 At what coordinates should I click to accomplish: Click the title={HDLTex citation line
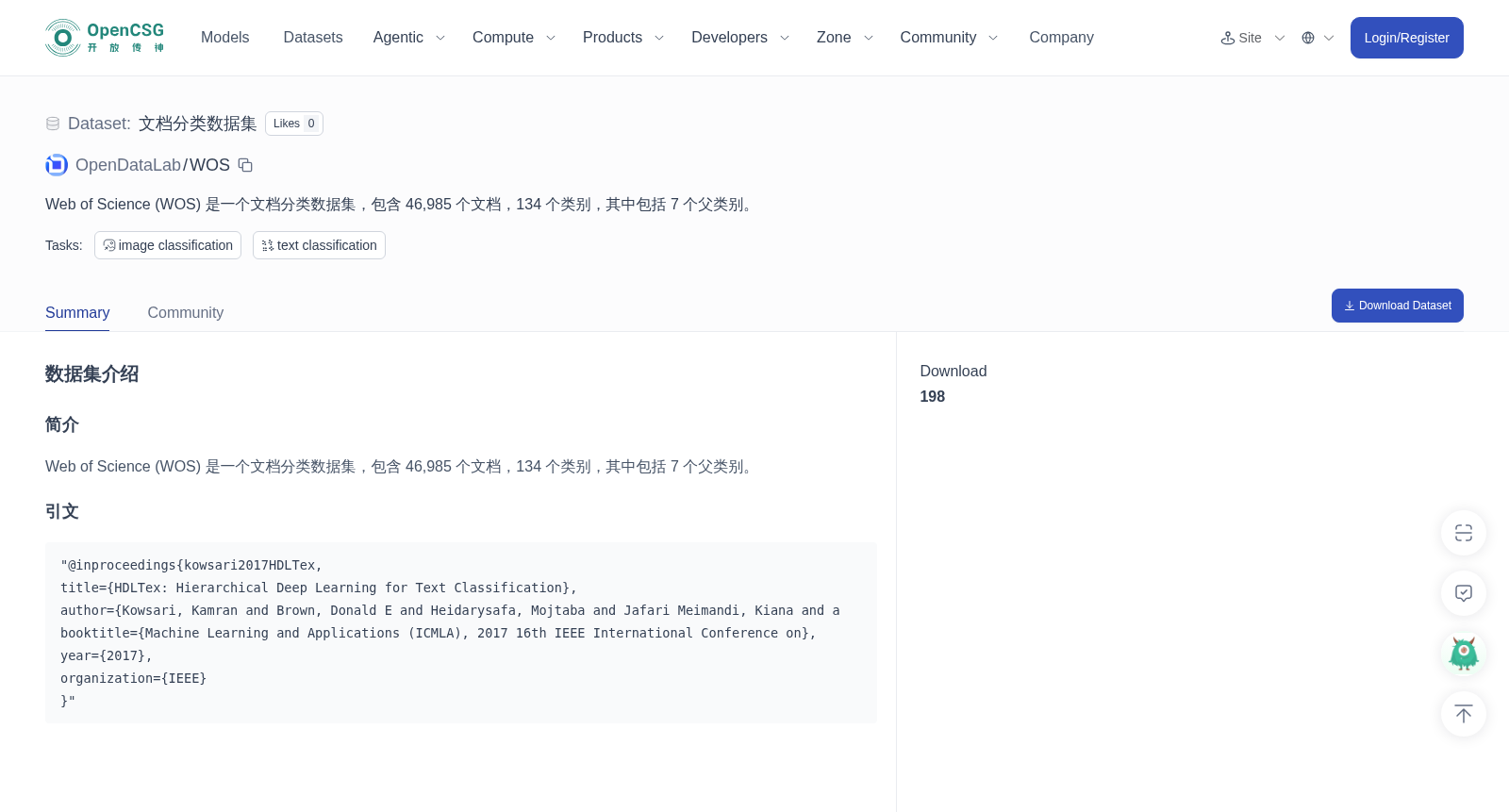319,588
